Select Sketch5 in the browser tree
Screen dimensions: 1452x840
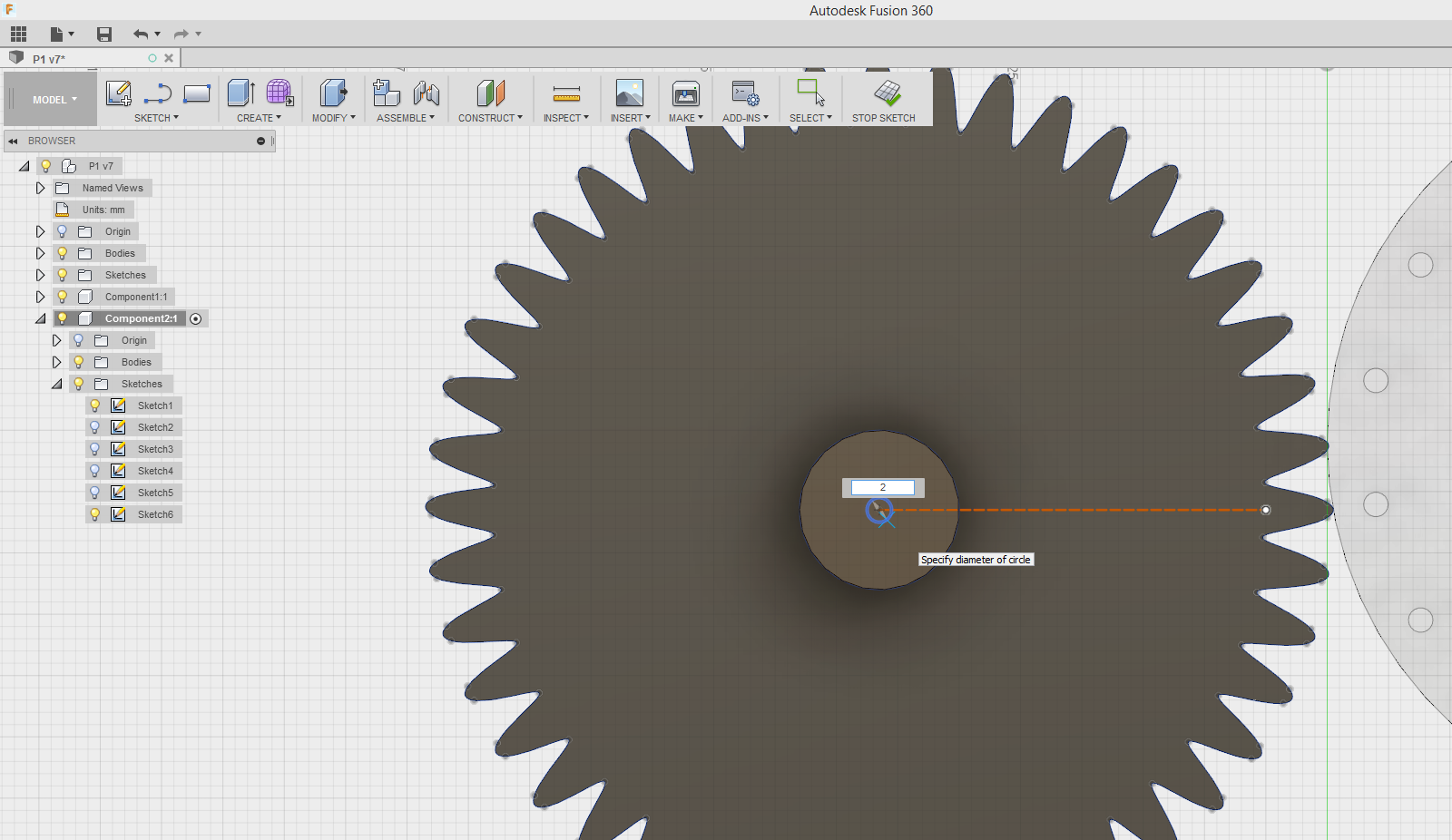tap(155, 493)
